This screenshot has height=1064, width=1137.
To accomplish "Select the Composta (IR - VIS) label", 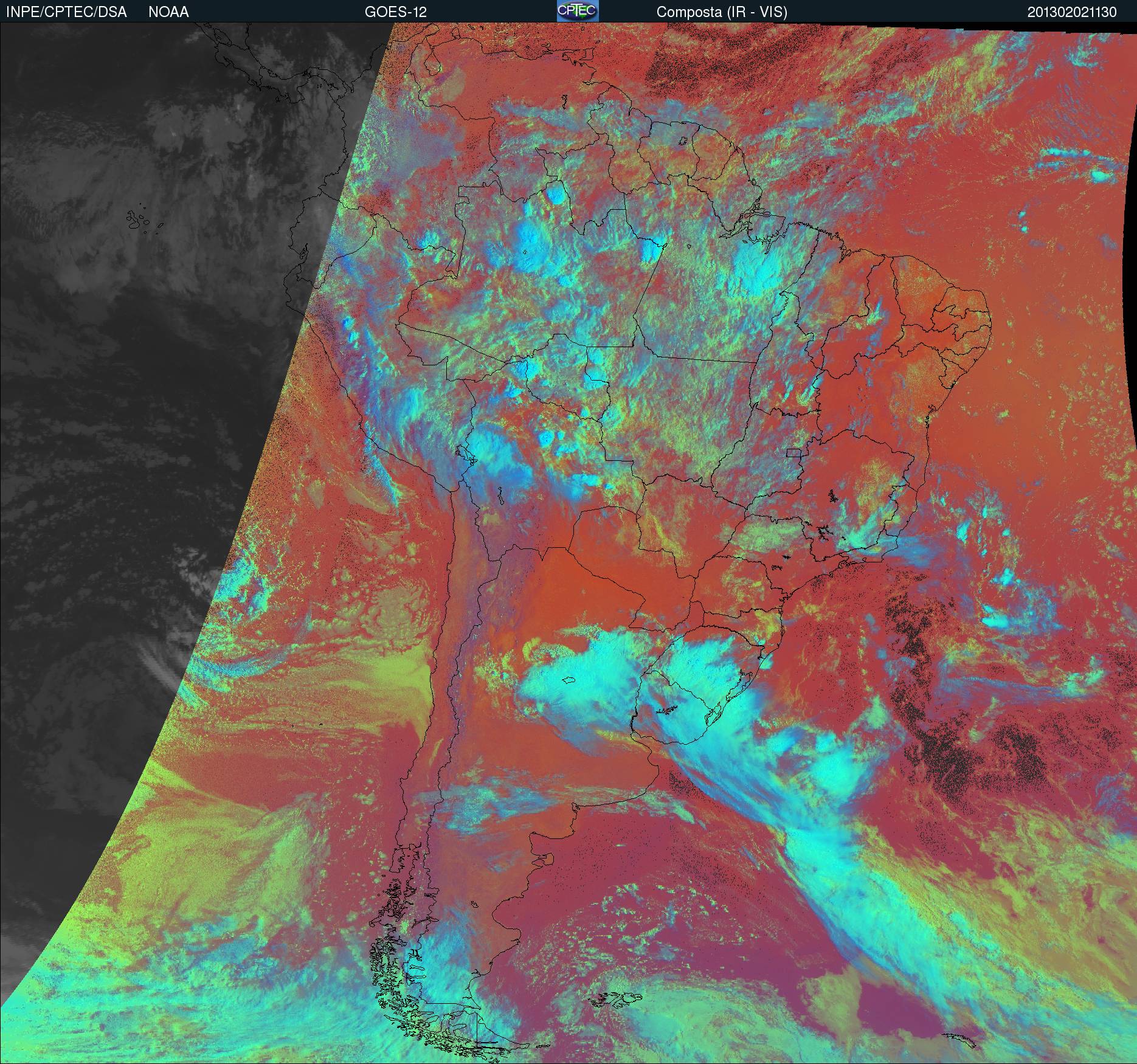I will point(722,12).
